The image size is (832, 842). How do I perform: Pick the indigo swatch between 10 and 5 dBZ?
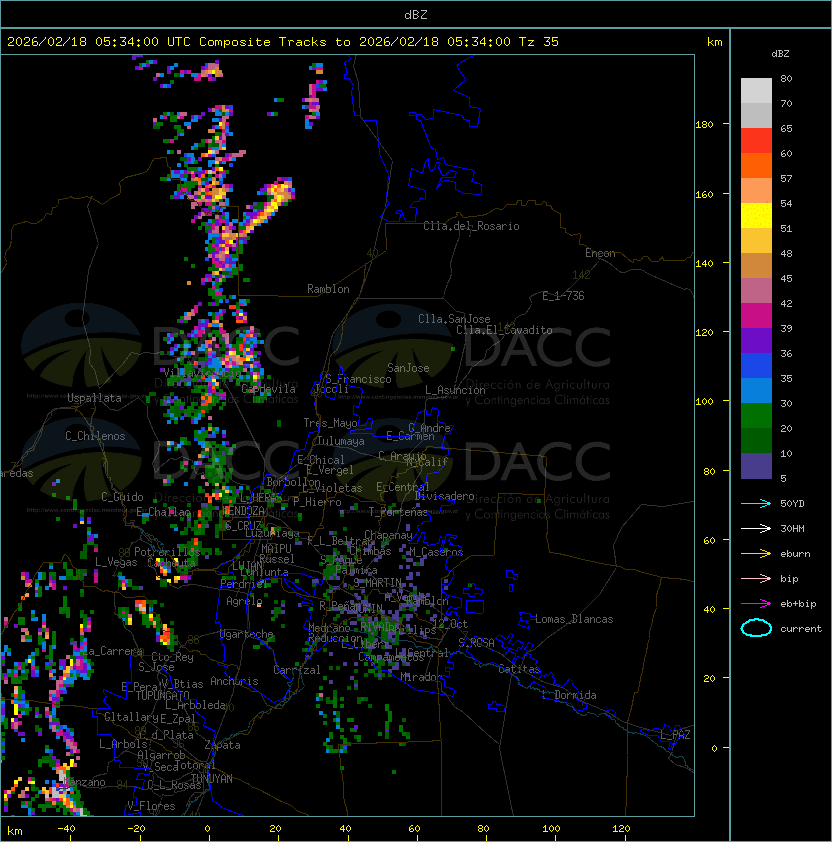coord(756,466)
